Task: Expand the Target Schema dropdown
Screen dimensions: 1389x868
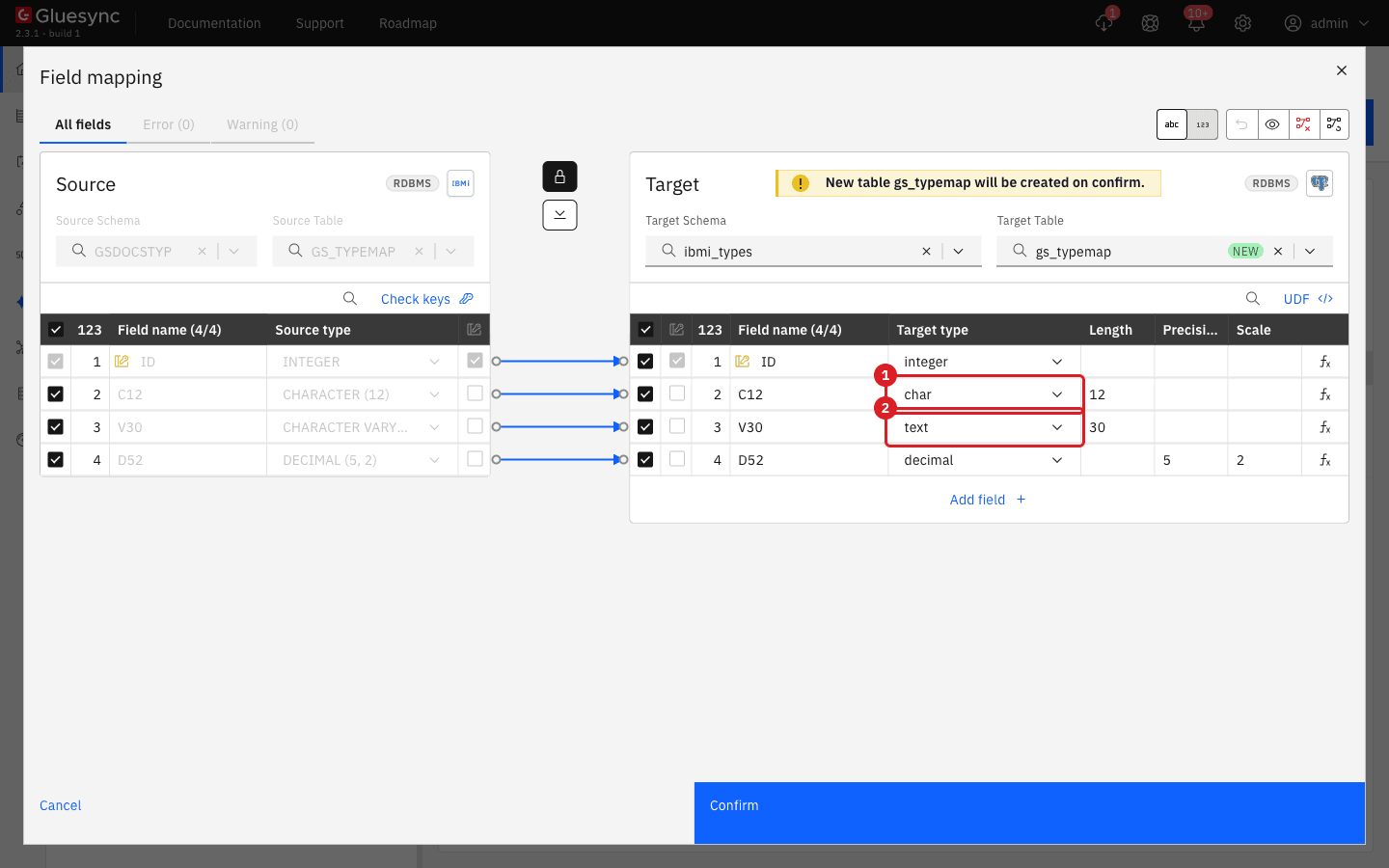Action: (x=959, y=251)
